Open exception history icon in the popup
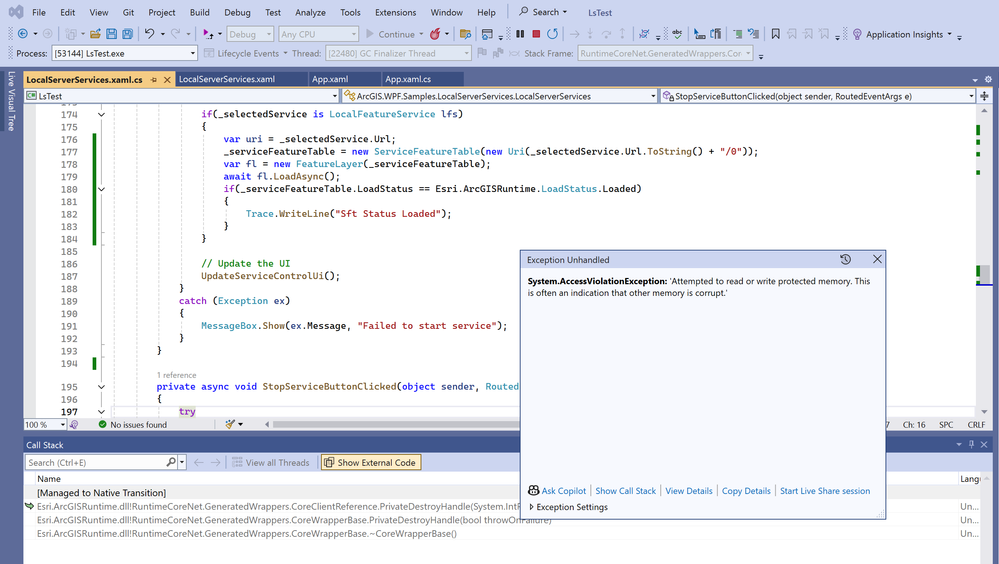This screenshot has width=999, height=564. coord(845,259)
